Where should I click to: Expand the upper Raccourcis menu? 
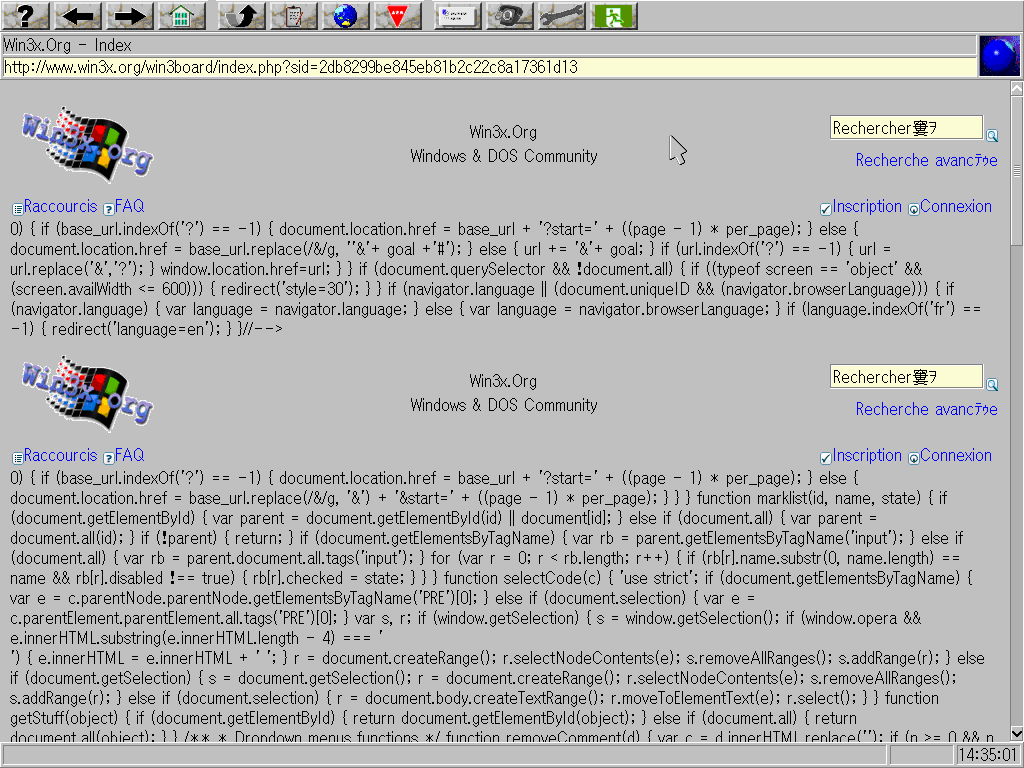click(x=60, y=207)
